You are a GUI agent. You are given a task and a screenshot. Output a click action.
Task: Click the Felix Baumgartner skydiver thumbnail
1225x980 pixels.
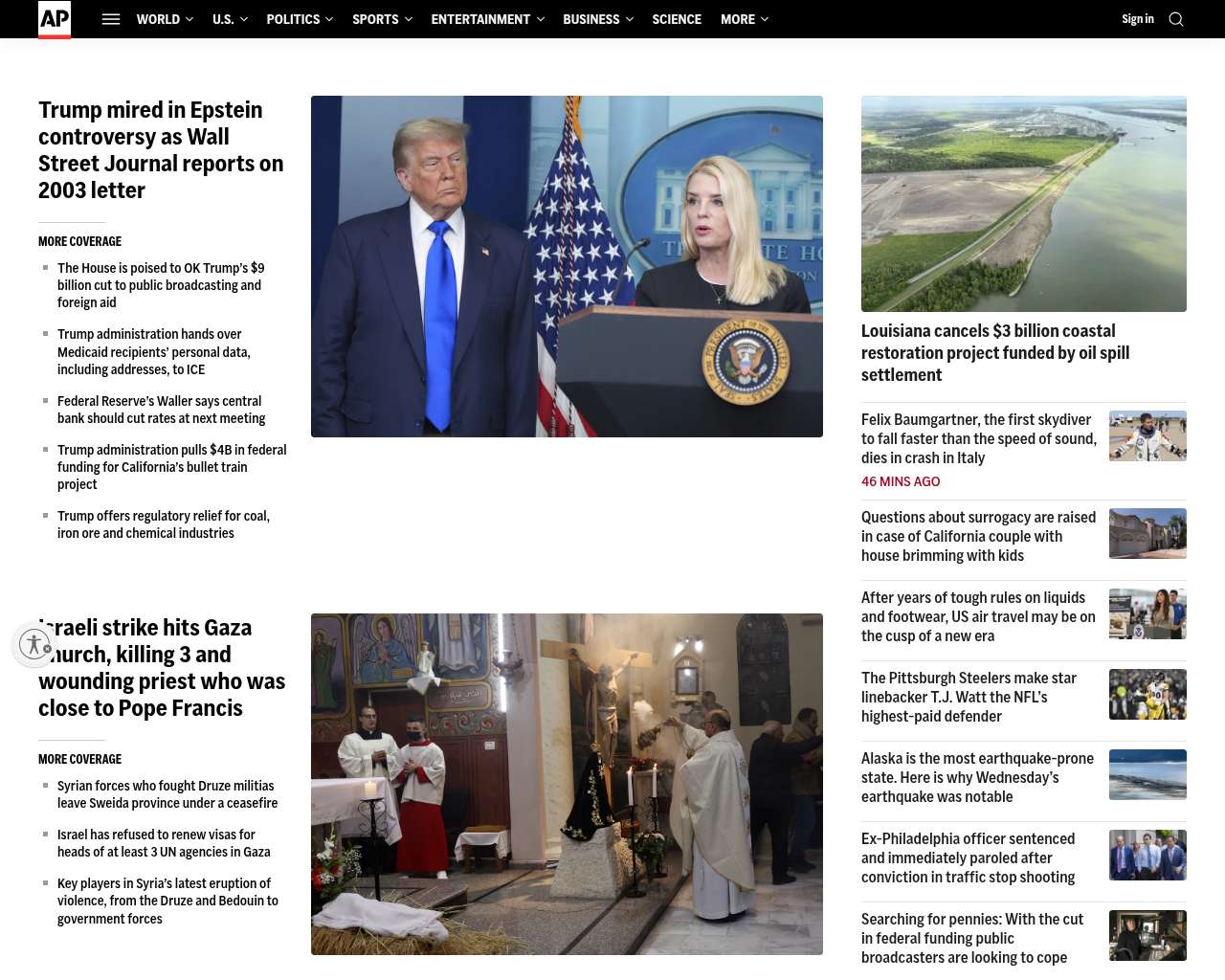point(1147,436)
